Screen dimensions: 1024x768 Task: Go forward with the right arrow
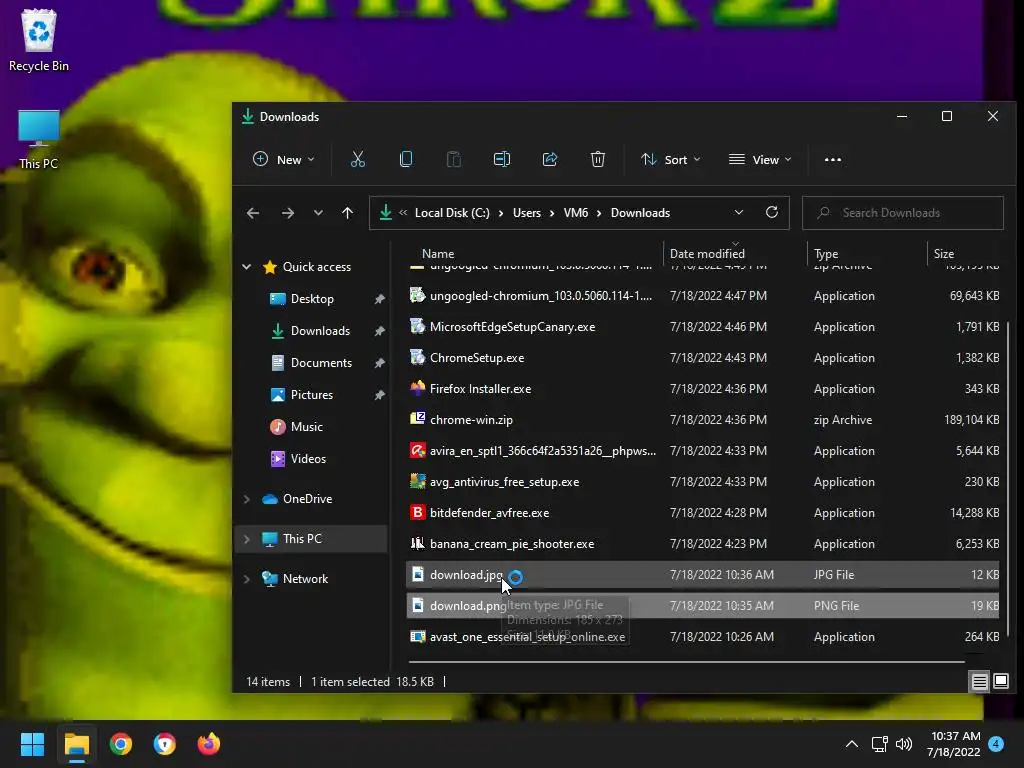pos(287,213)
